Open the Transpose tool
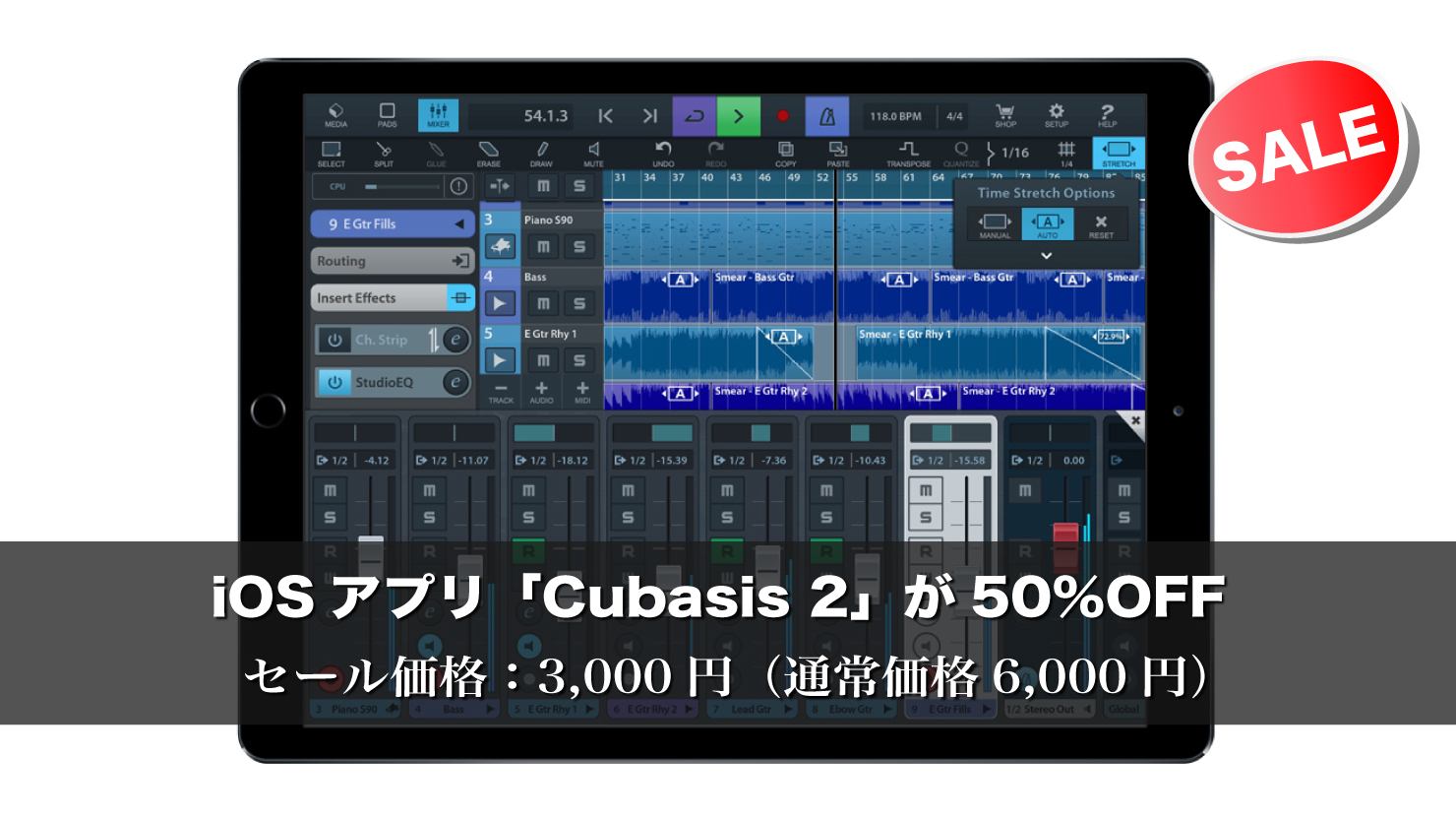 pos(908,153)
